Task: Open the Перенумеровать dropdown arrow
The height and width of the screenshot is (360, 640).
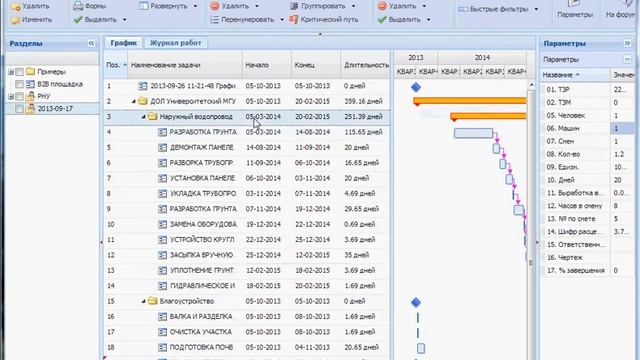Action: [282, 20]
